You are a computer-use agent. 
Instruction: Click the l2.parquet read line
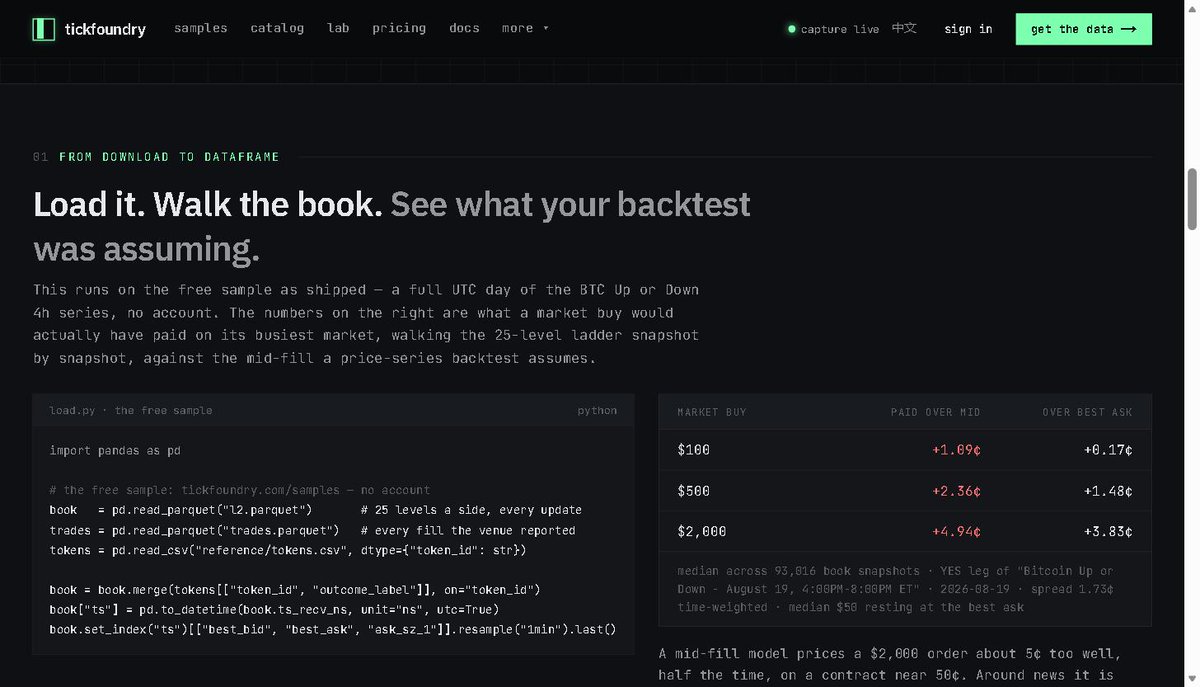pos(316,510)
